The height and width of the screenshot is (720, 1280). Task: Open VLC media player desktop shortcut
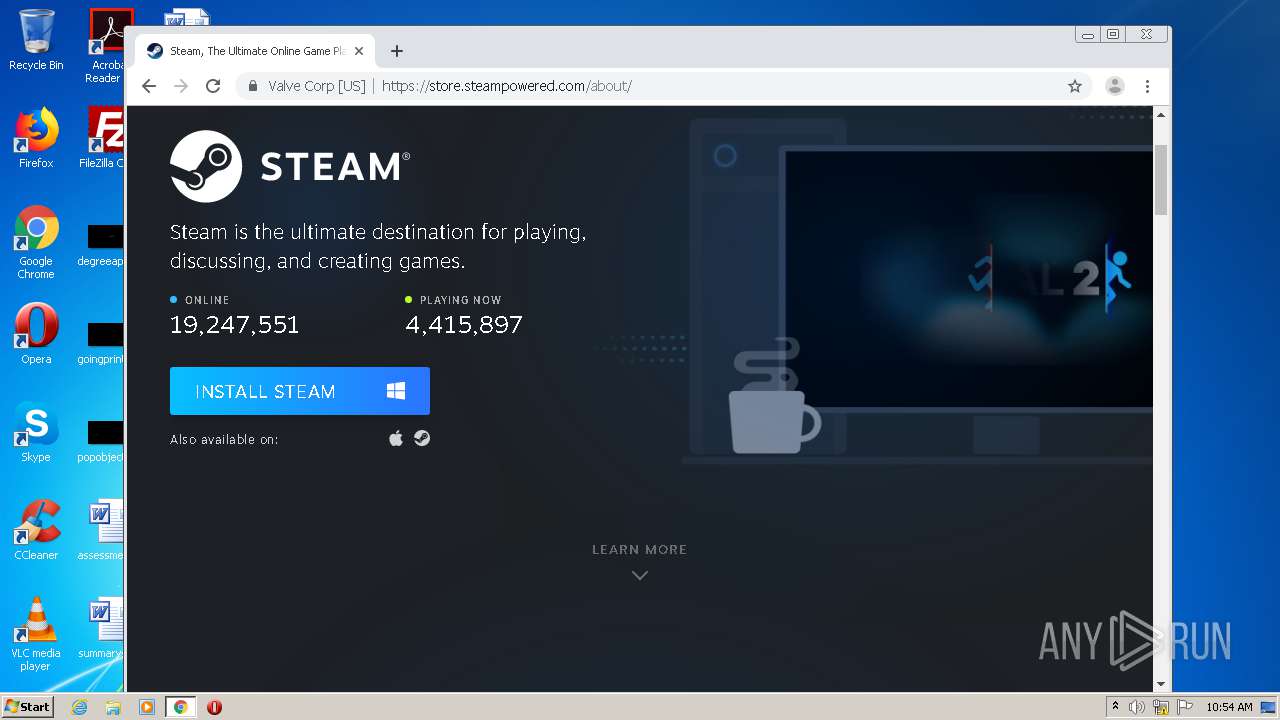click(36, 634)
